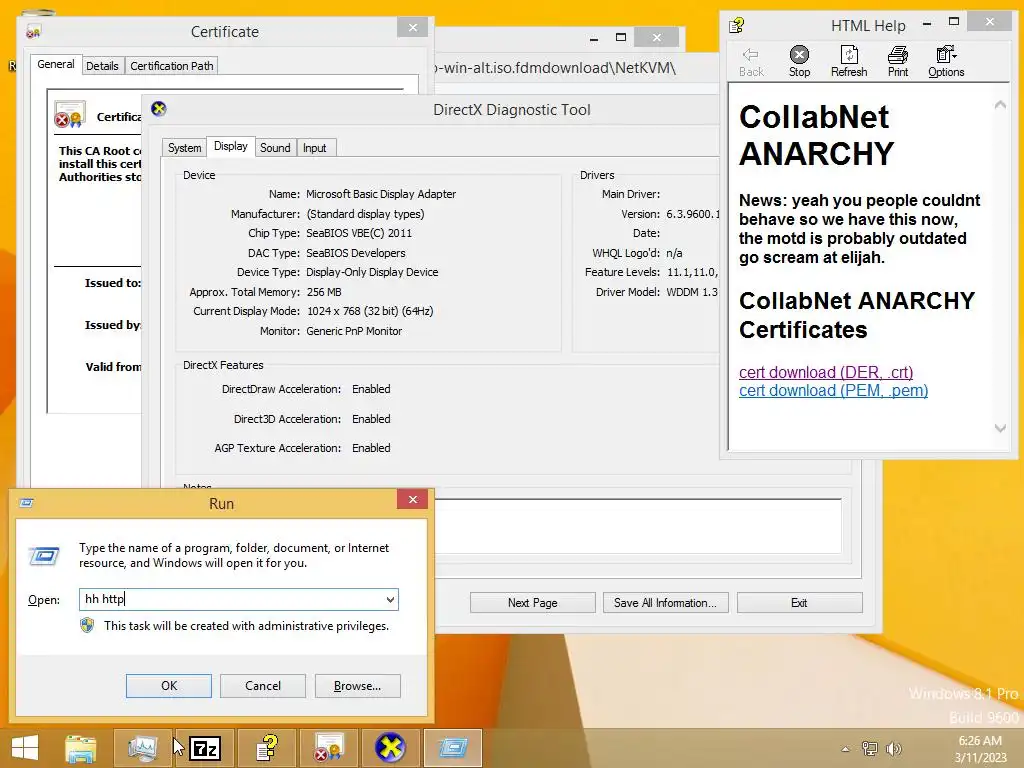Viewport: 1024px width, 768px height.
Task: Click the Notes text box in DxDiag
Action: point(637,526)
